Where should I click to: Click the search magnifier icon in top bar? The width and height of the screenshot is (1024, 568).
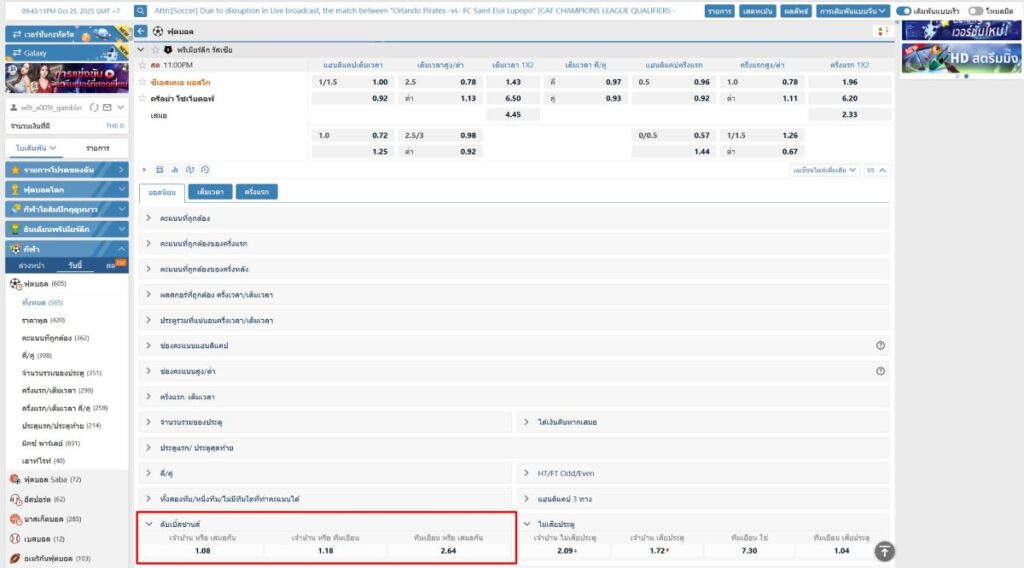pos(143,10)
